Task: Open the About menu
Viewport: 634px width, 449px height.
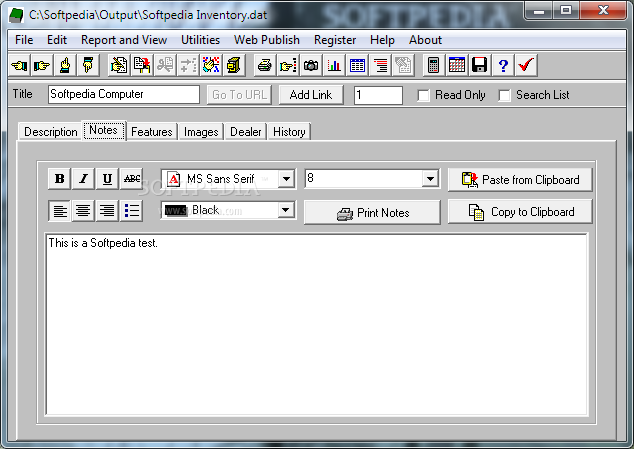Action: point(425,40)
